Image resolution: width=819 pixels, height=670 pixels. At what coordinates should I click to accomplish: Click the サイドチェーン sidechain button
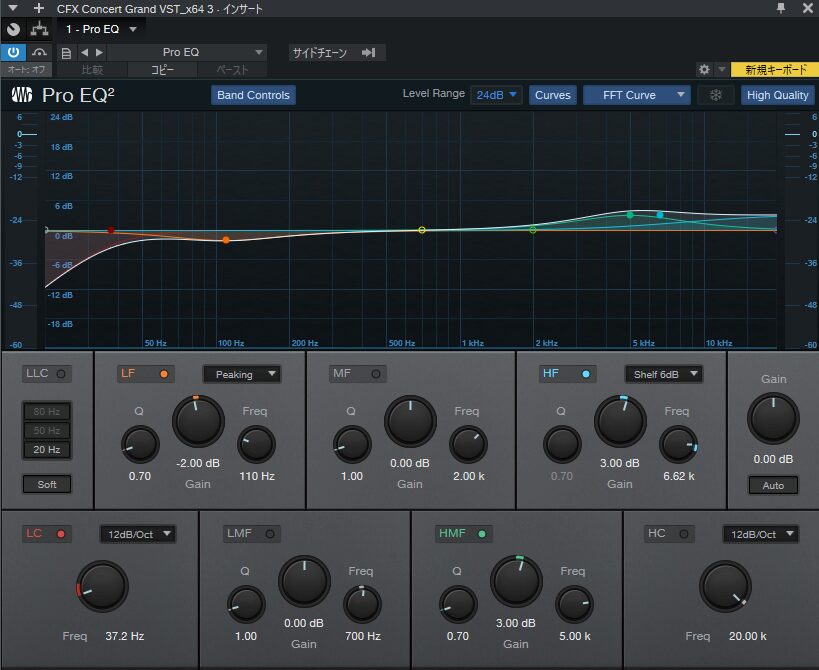pos(337,53)
